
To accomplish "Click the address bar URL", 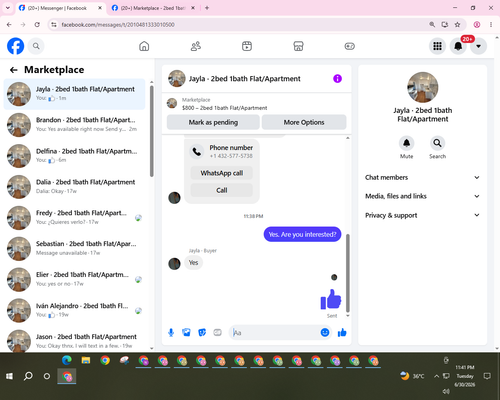I will point(118,25).
